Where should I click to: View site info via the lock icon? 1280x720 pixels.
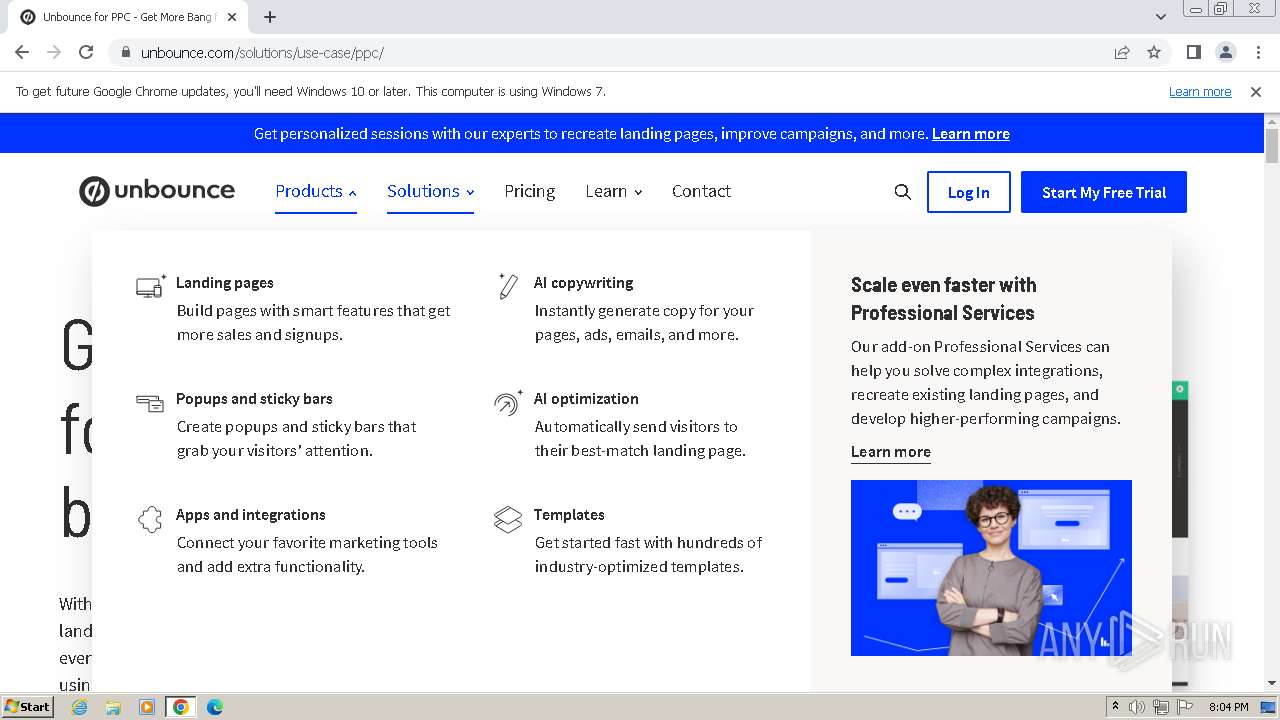(x=126, y=52)
